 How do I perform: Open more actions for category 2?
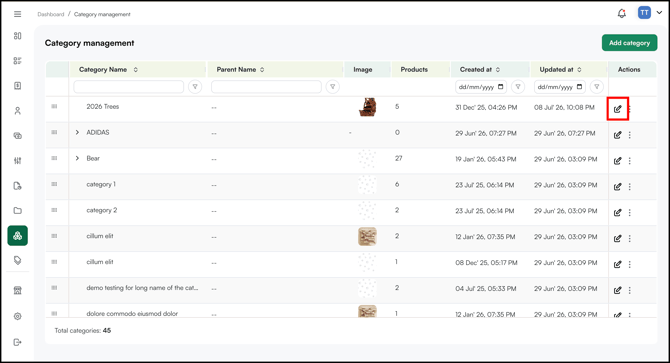[629, 213]
